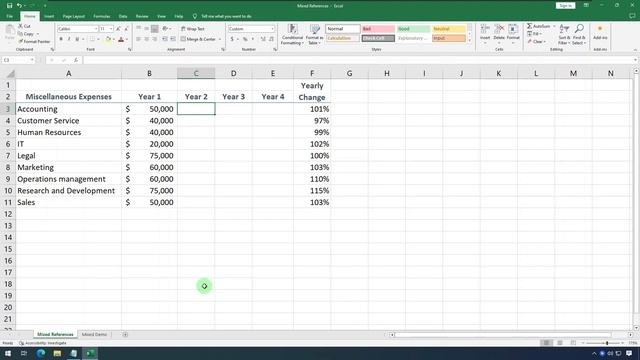640x360 pixels.
Task: Switch to the Mixed Demo sheet tab
Action: 94,335
